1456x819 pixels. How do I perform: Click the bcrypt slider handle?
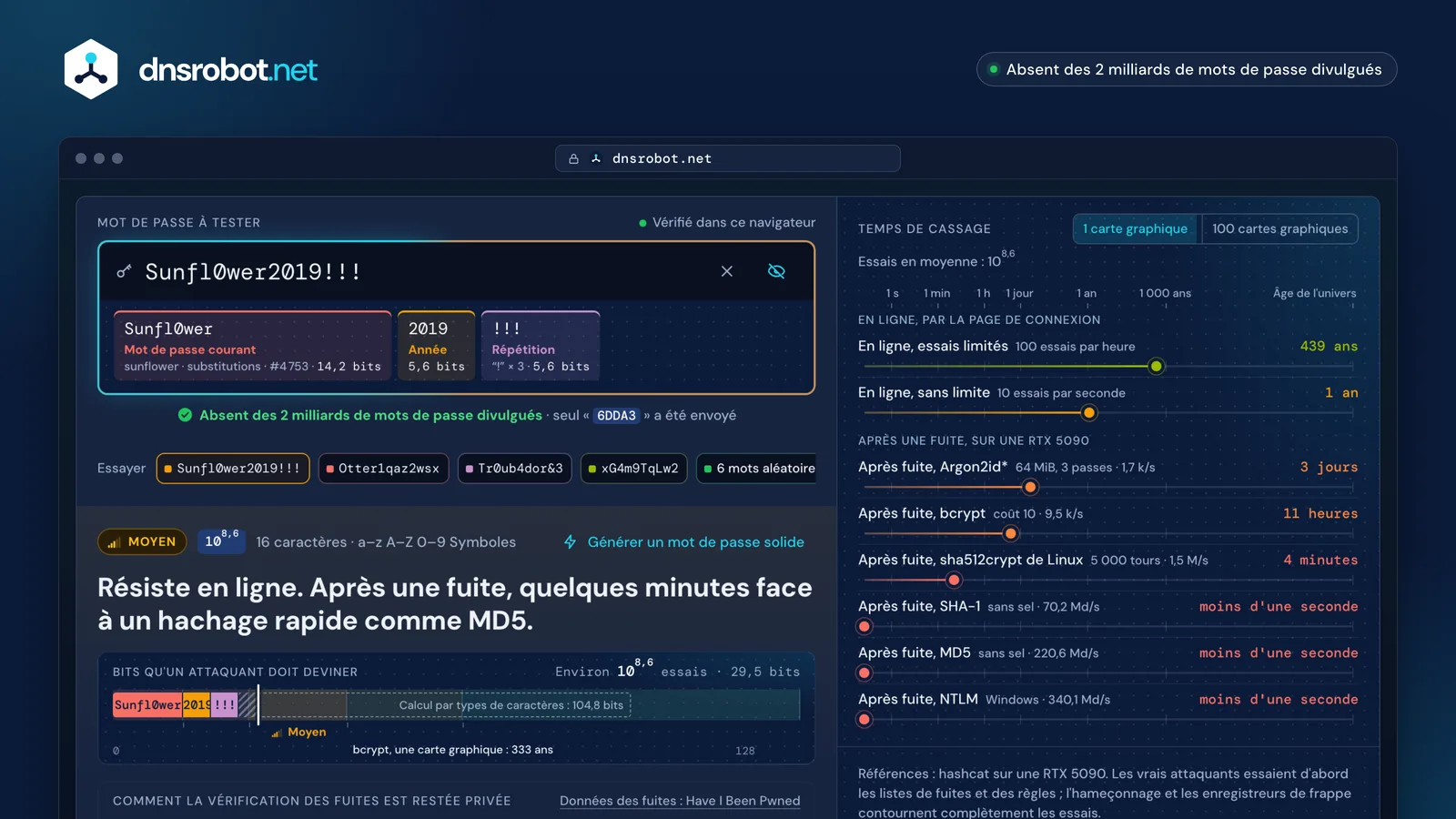1010,533
